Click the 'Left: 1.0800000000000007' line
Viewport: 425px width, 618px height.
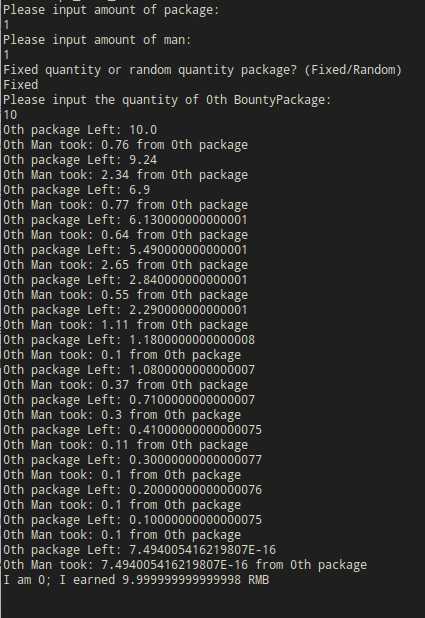[129, 369]
